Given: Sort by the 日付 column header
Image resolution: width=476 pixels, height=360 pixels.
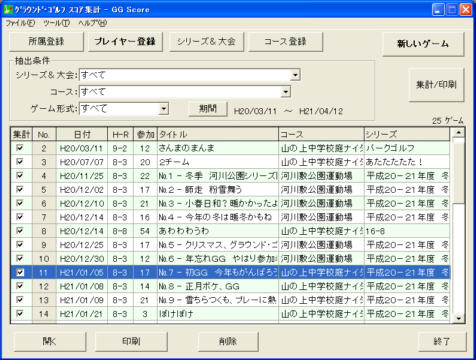Looking at the screenshot, I should tap(82, 134).
